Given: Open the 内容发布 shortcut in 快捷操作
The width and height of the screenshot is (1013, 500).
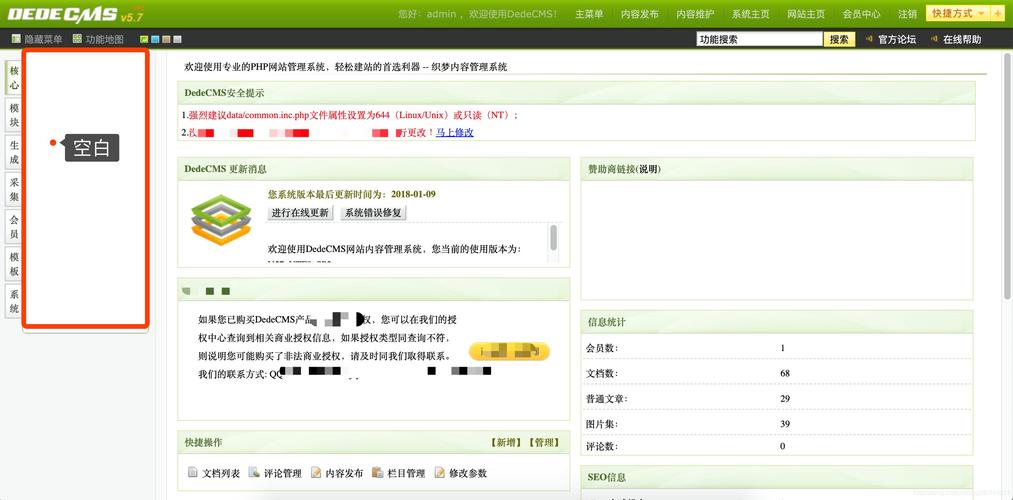Looking at the screenshot, I should point(344,474).
